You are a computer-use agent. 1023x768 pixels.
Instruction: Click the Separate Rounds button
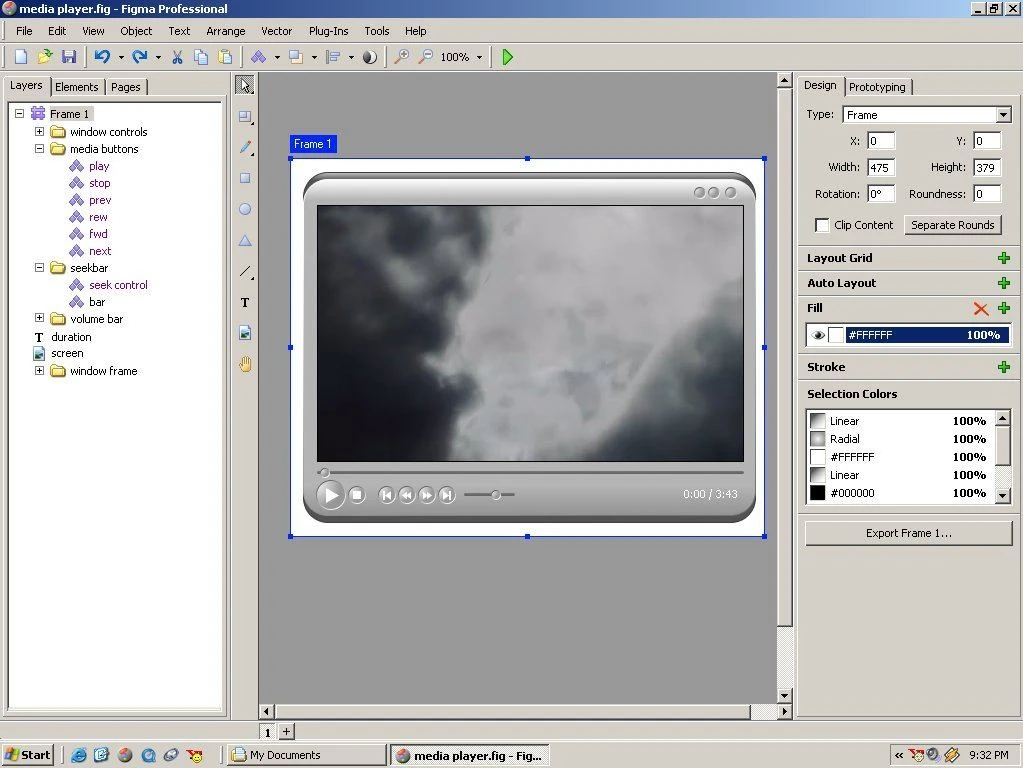click(953, 225)
